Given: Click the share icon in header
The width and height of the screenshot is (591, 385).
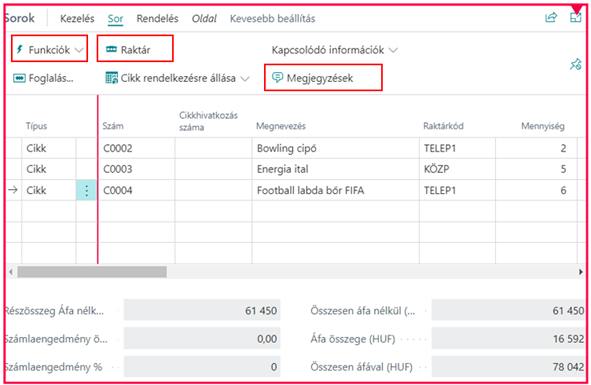Looking at the screenshot, I should point(551,17).
